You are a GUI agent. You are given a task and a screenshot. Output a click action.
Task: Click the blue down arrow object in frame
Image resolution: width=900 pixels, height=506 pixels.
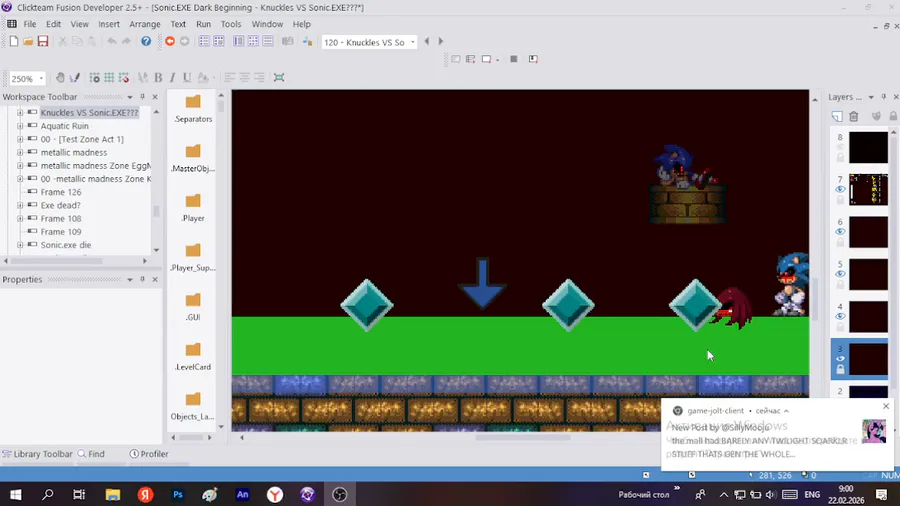click(x=482, y=283)
